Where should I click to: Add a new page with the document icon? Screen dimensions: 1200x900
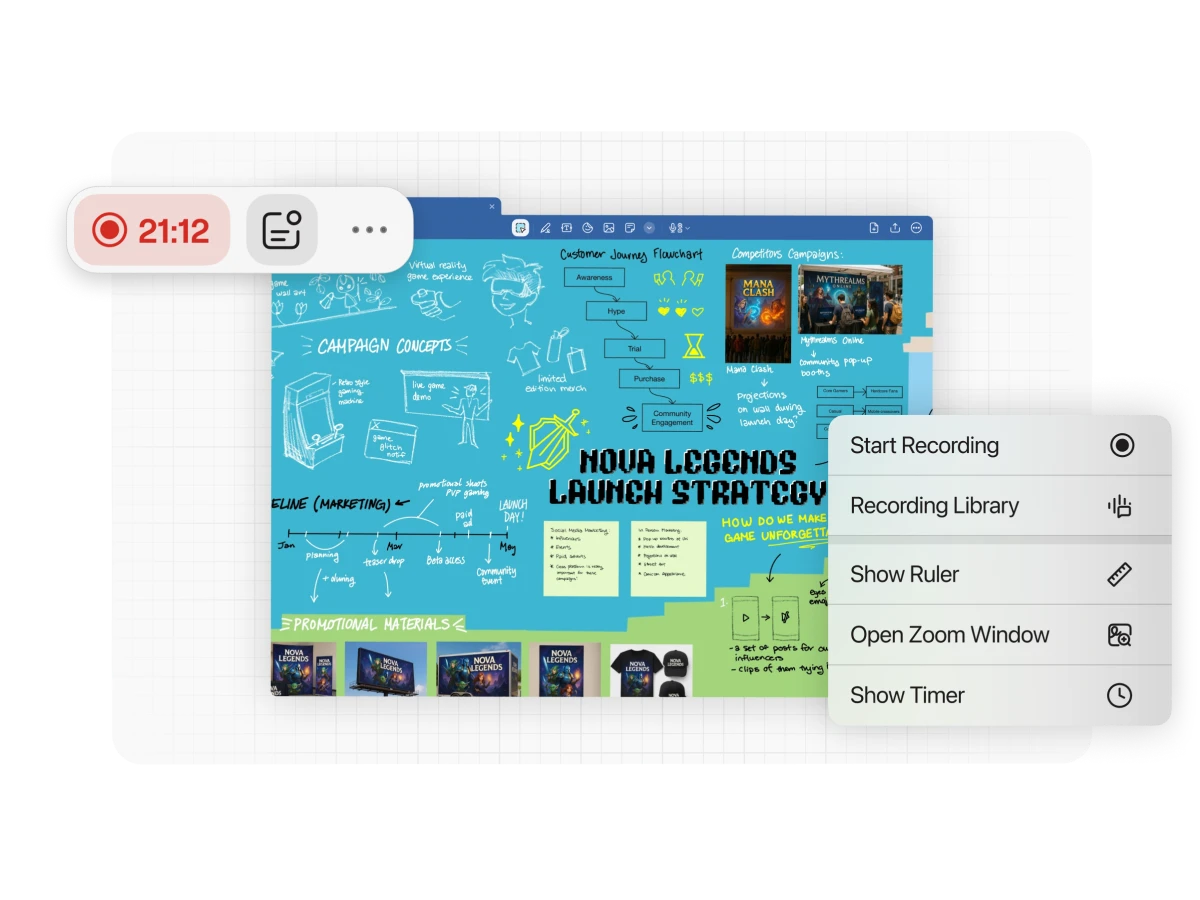pos(874,228)
